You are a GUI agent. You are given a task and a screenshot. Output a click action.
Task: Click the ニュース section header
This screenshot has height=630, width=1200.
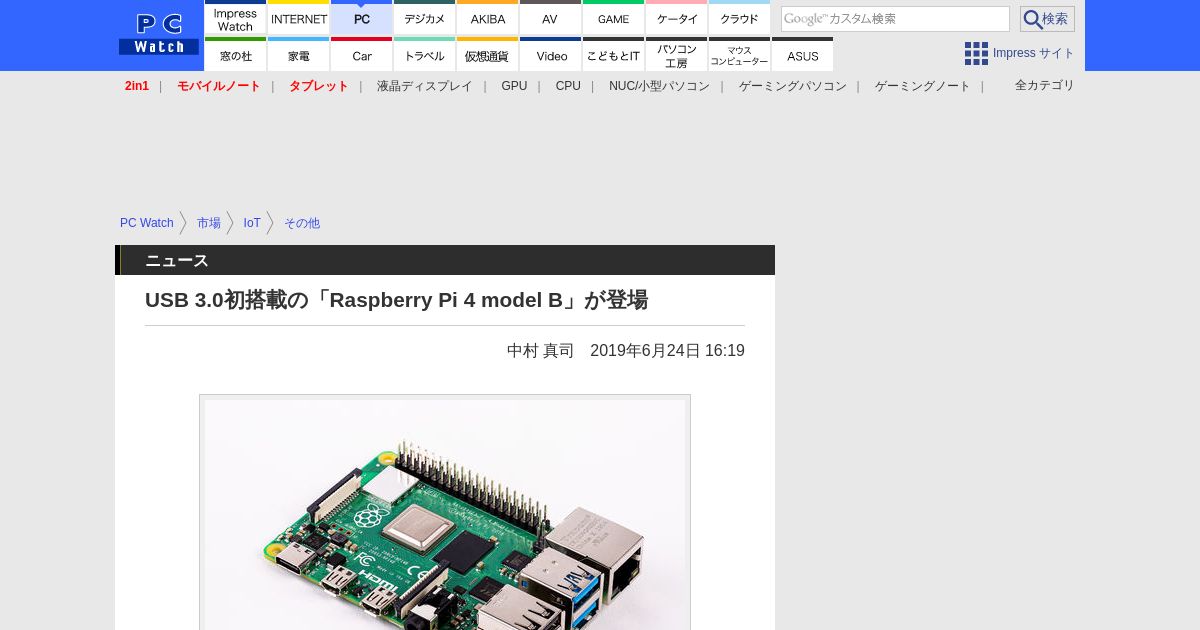tap(445, 260)
